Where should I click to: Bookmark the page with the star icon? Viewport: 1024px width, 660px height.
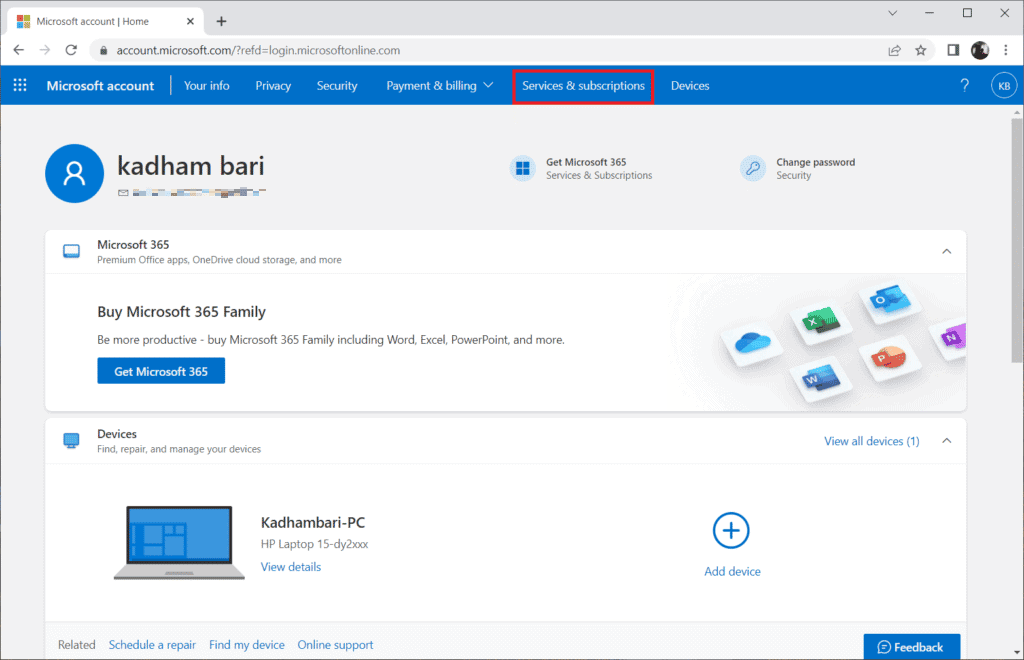click(x=921, y=49)
